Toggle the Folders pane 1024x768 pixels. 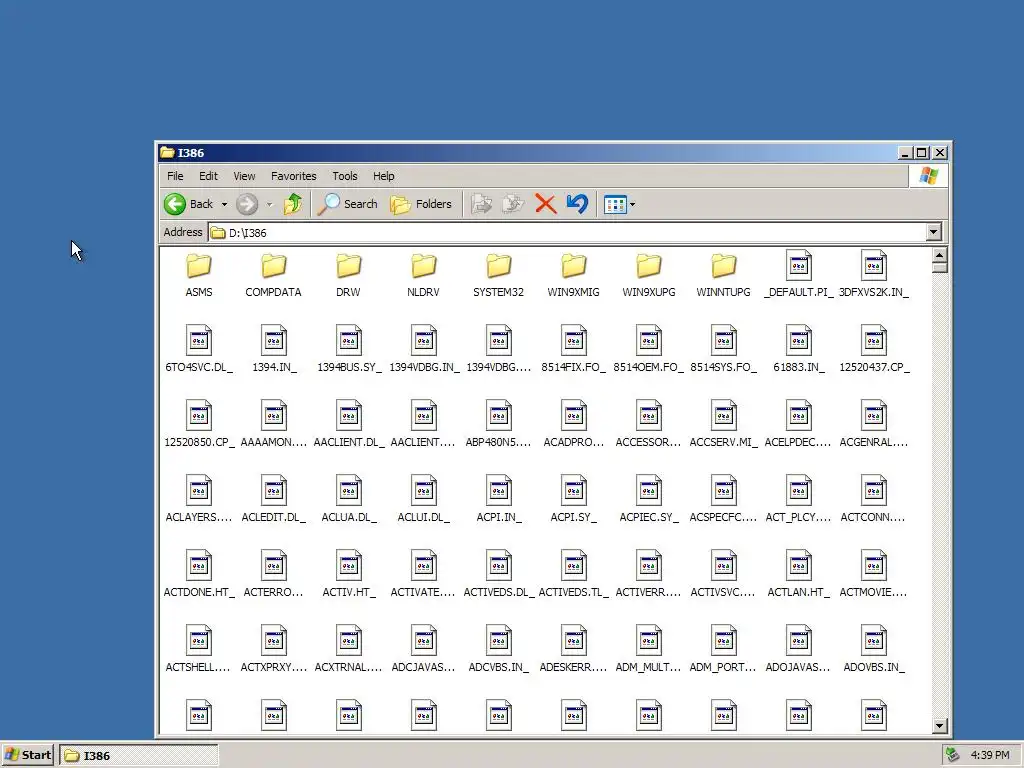[x=421, y=204]
